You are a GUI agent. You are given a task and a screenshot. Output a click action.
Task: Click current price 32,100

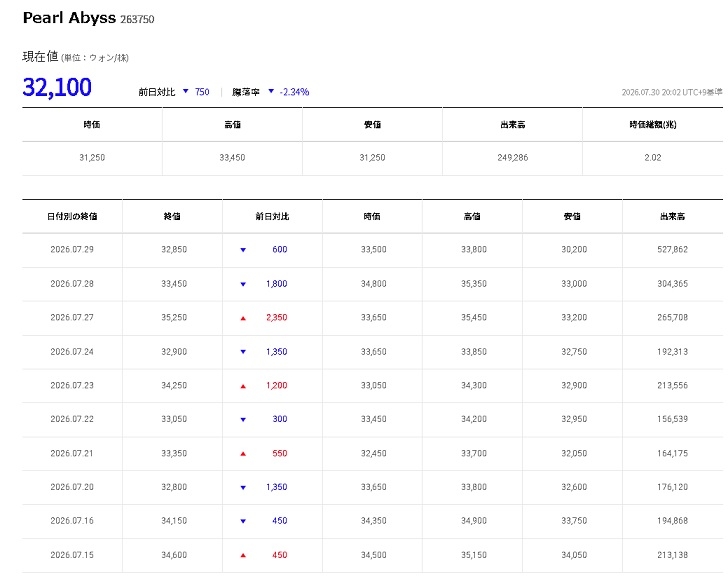click(57, 87)
